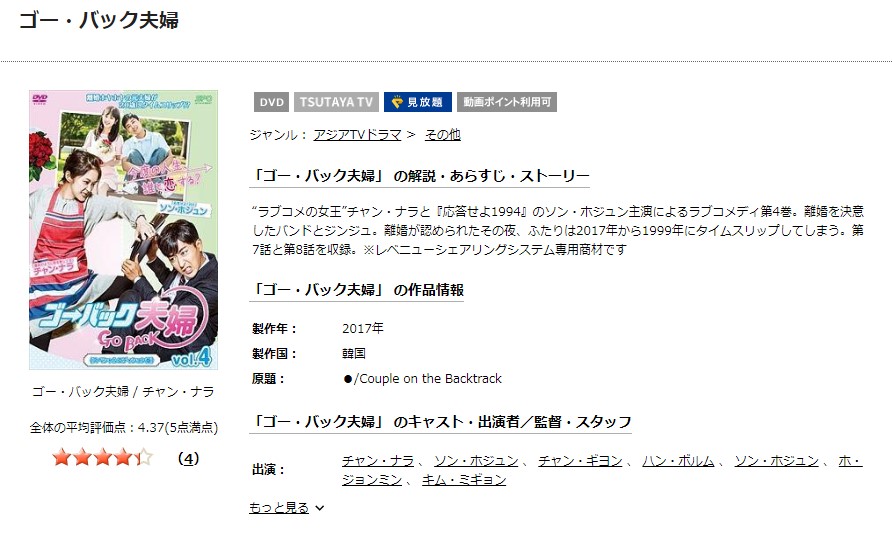Screen dimensions: 892x536
Task: Open cast link チャン・ギヨン
Action: pyautogui.click(x=580, y=460)
